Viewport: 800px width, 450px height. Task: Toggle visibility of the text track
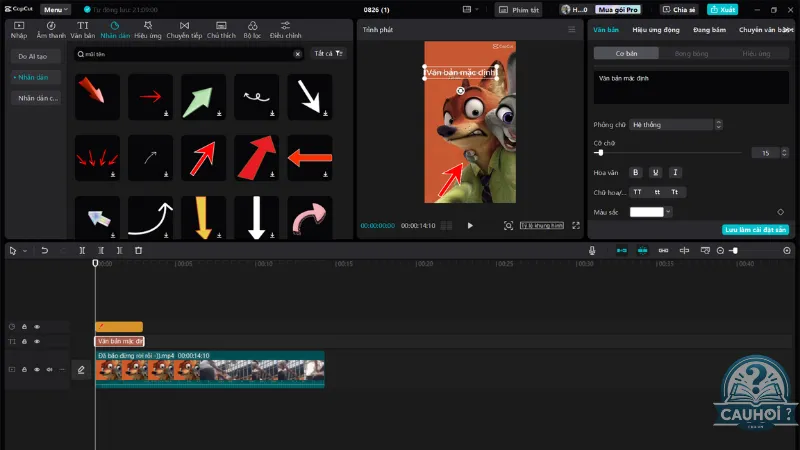(x=37, y=341)
